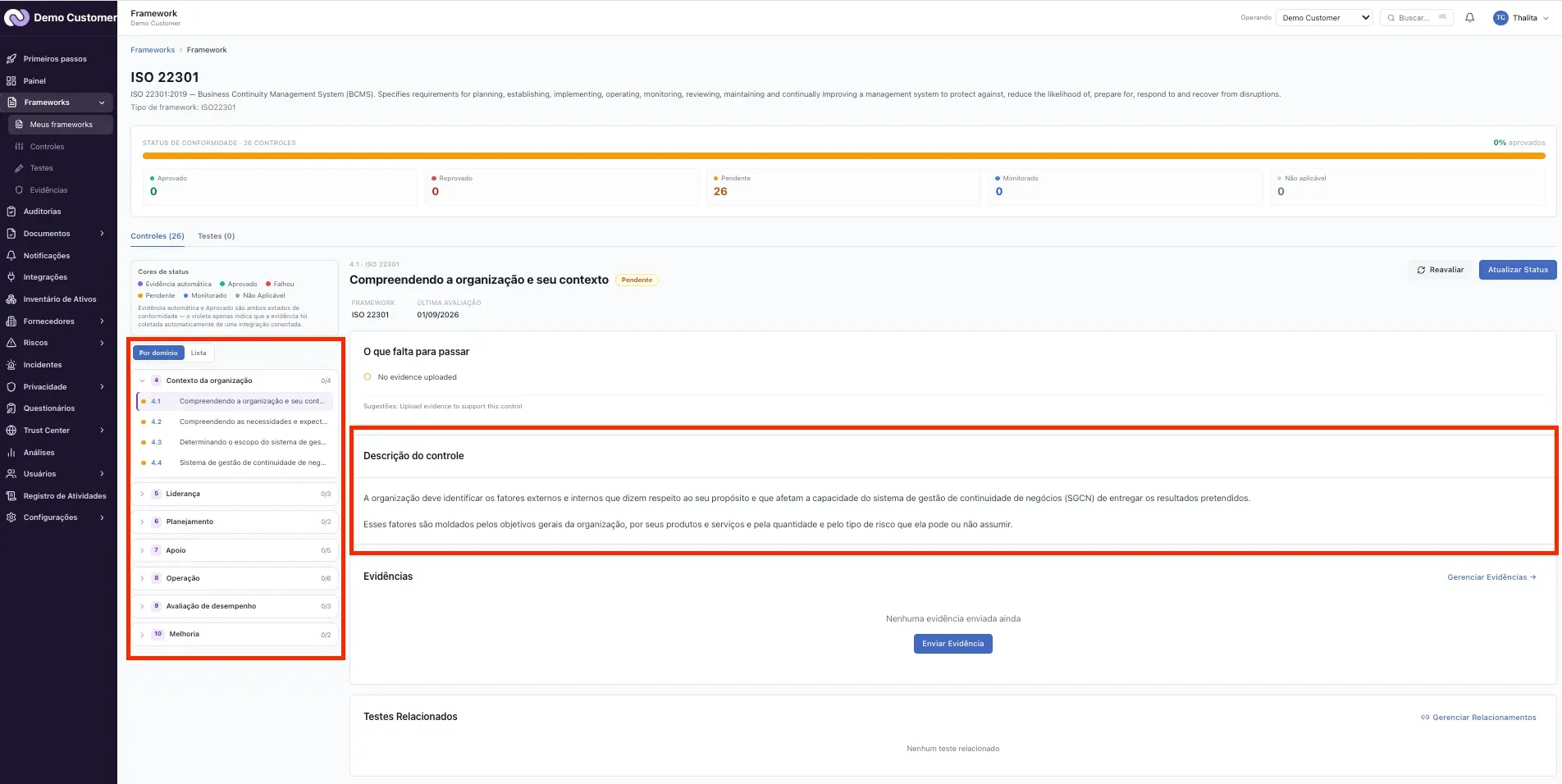Open Integrações plug icon

coord(11,277)
